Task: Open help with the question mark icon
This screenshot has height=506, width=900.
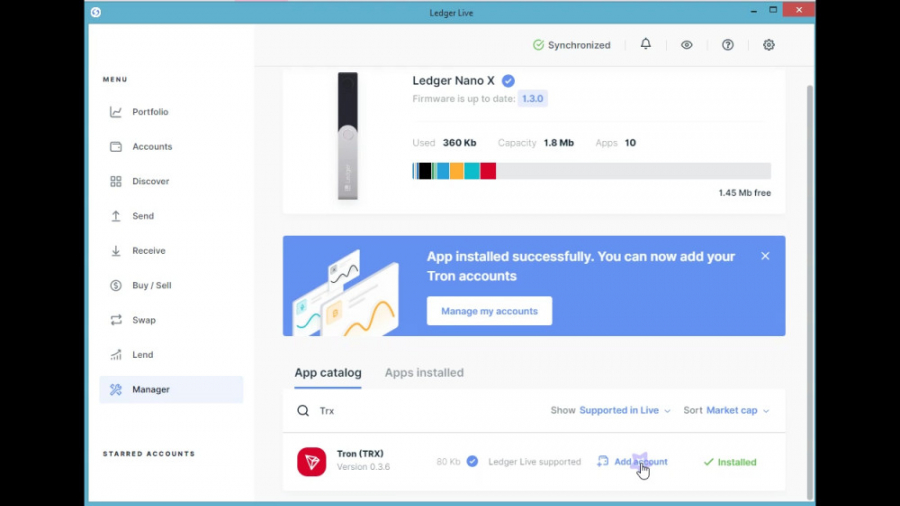Action: (x=728, y=45)
